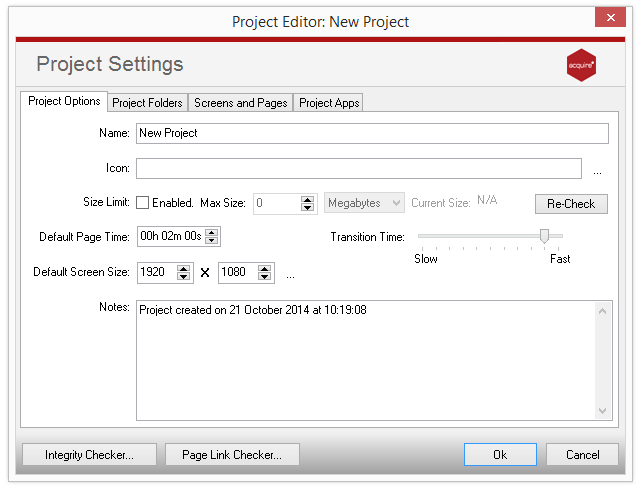Increase screen width 1920 with up arrow
The width and height of the screenshot is (641, 488).
click(184, 269)
